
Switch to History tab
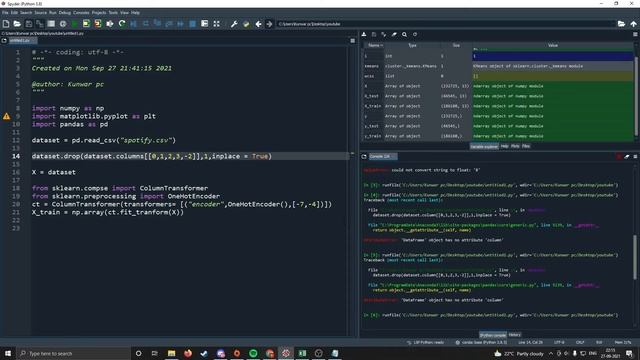(x=515, y=335)
